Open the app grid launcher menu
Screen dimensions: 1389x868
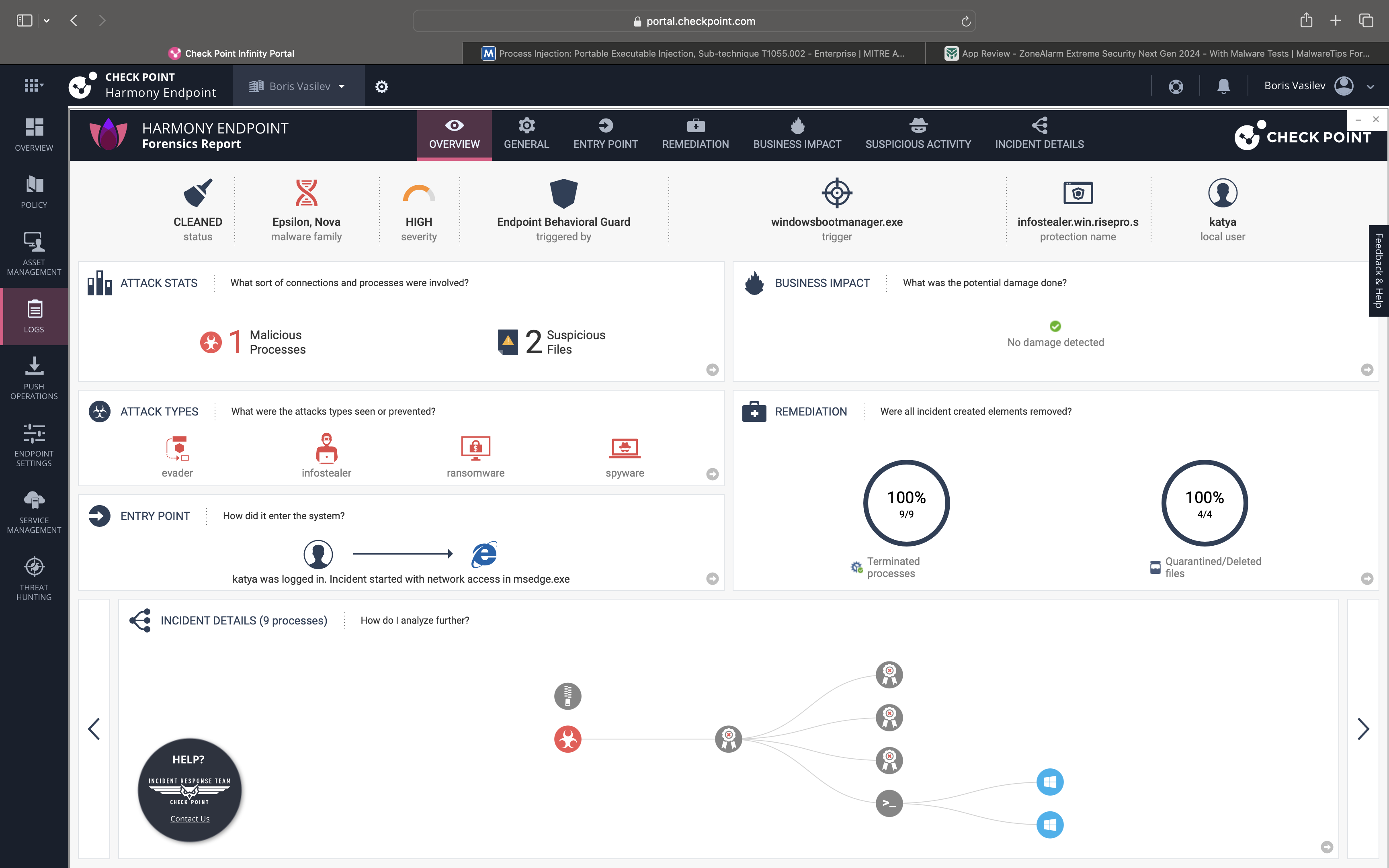tap(33, 86)
